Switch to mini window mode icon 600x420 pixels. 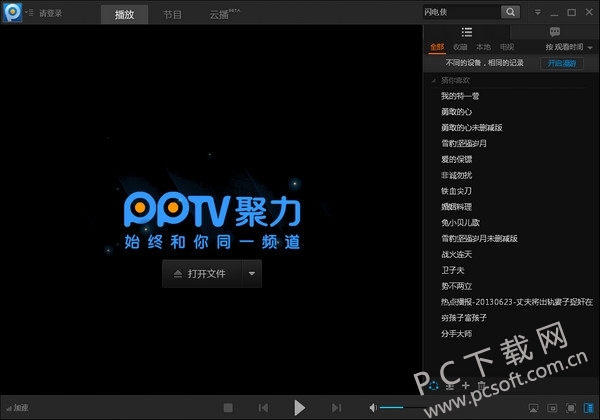coord(552,408)
